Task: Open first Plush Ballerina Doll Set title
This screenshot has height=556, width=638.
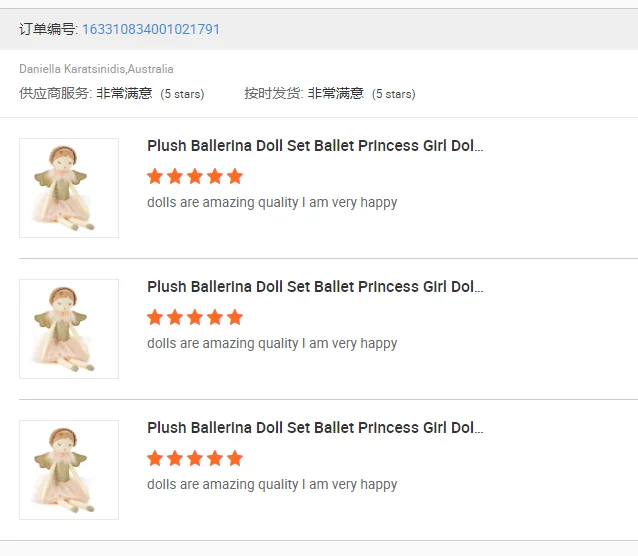Action: (315, 146)
